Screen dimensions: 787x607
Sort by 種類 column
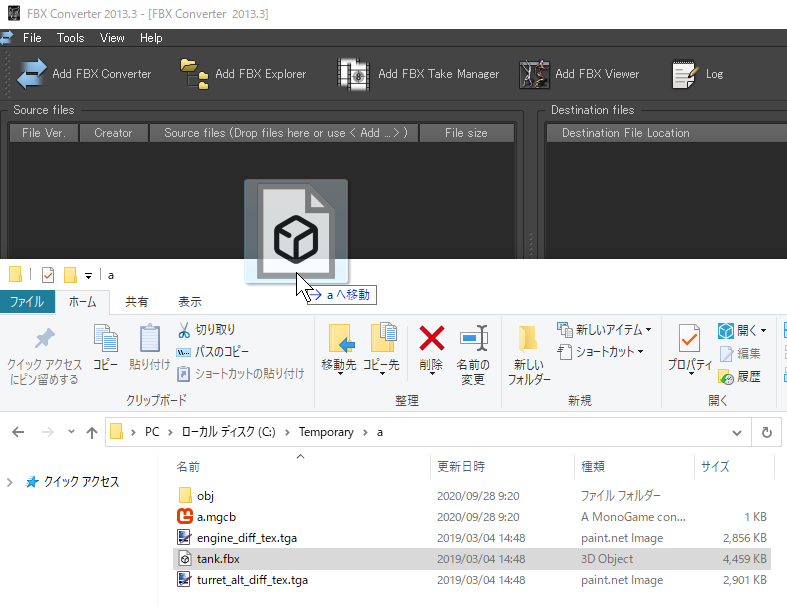click(x=635, y=466)
